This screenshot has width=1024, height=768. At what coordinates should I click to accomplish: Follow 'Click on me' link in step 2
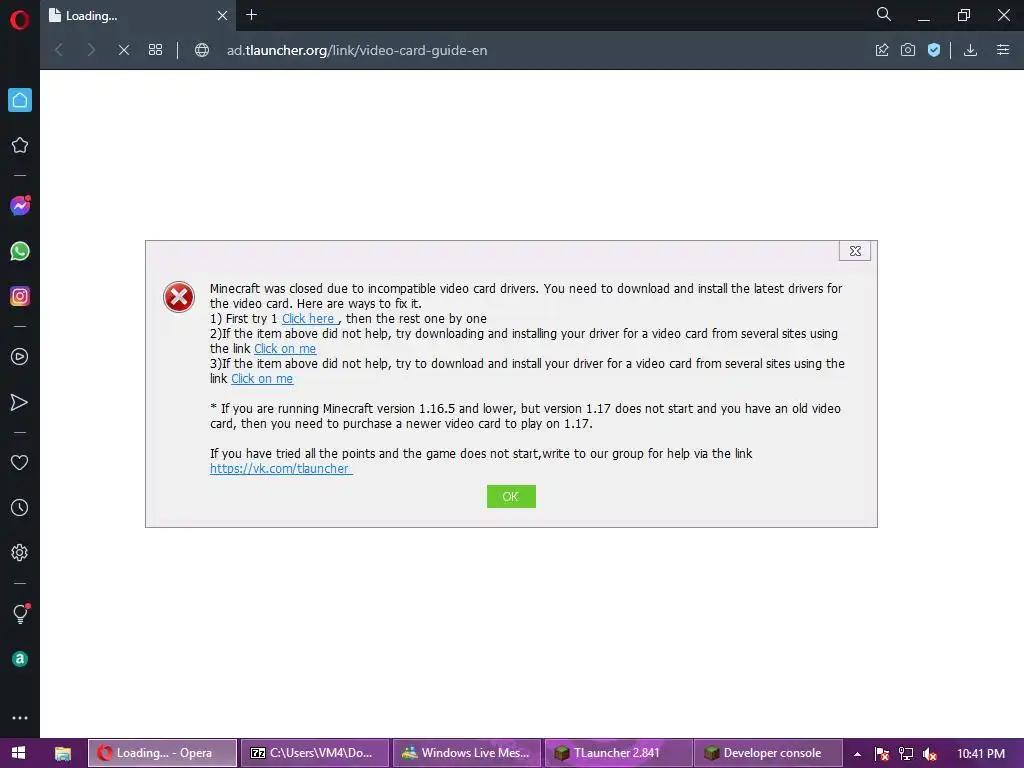[285, 349]
